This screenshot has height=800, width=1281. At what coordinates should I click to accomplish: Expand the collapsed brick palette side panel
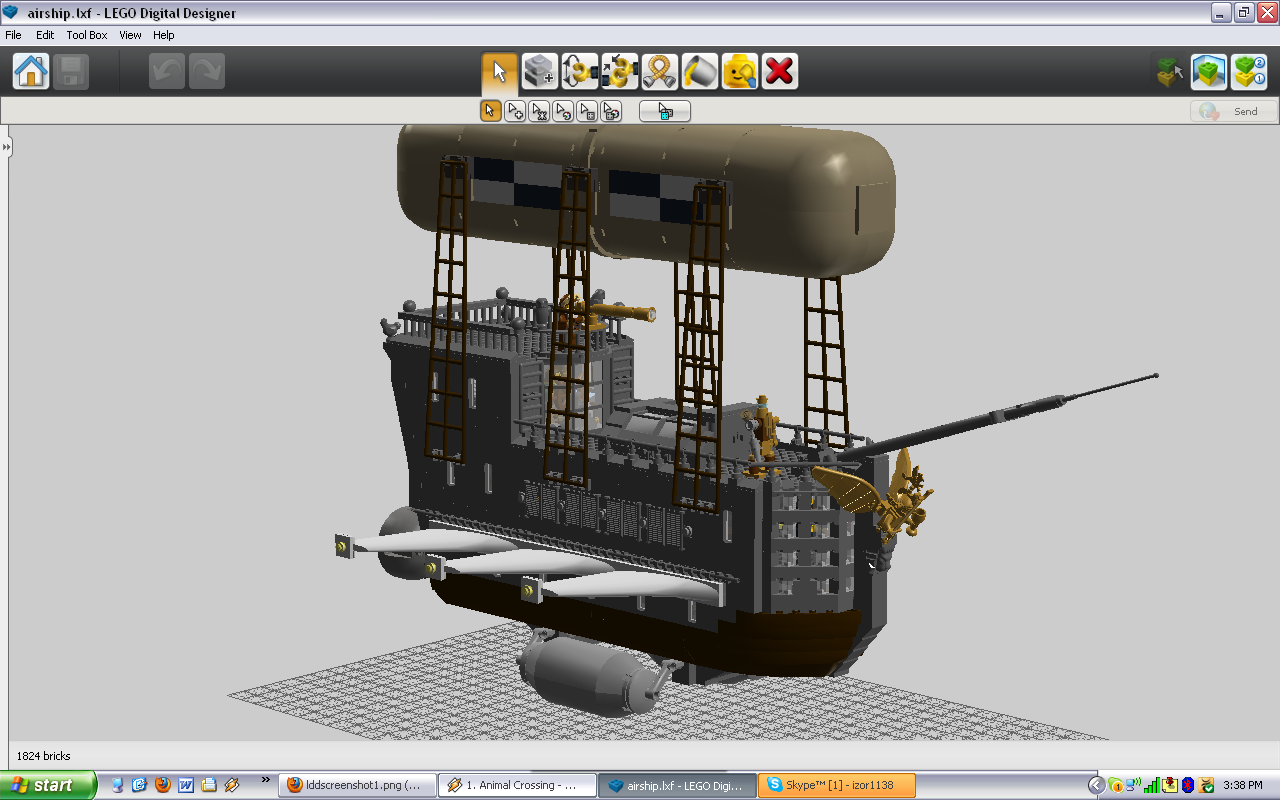[x=6, y=147]
